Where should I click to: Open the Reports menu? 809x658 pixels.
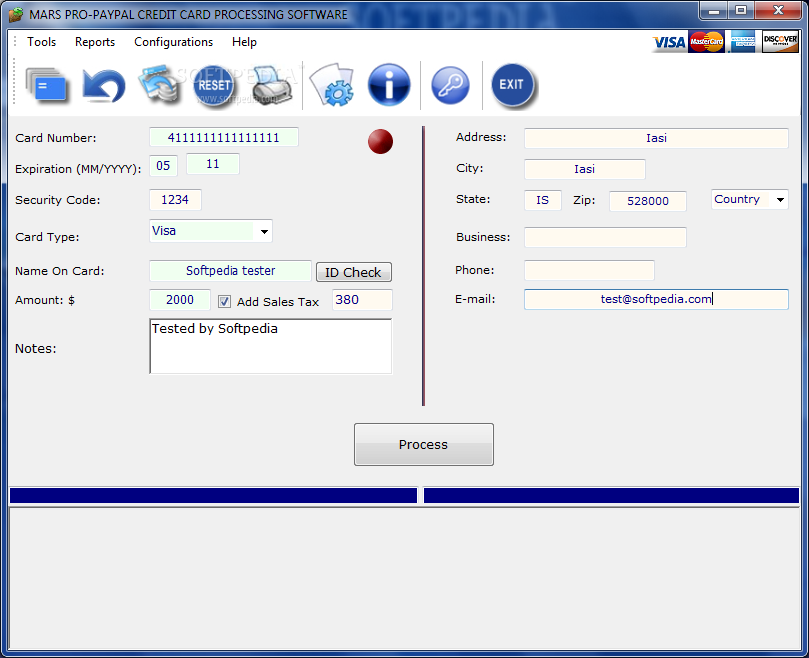point(95,42)
